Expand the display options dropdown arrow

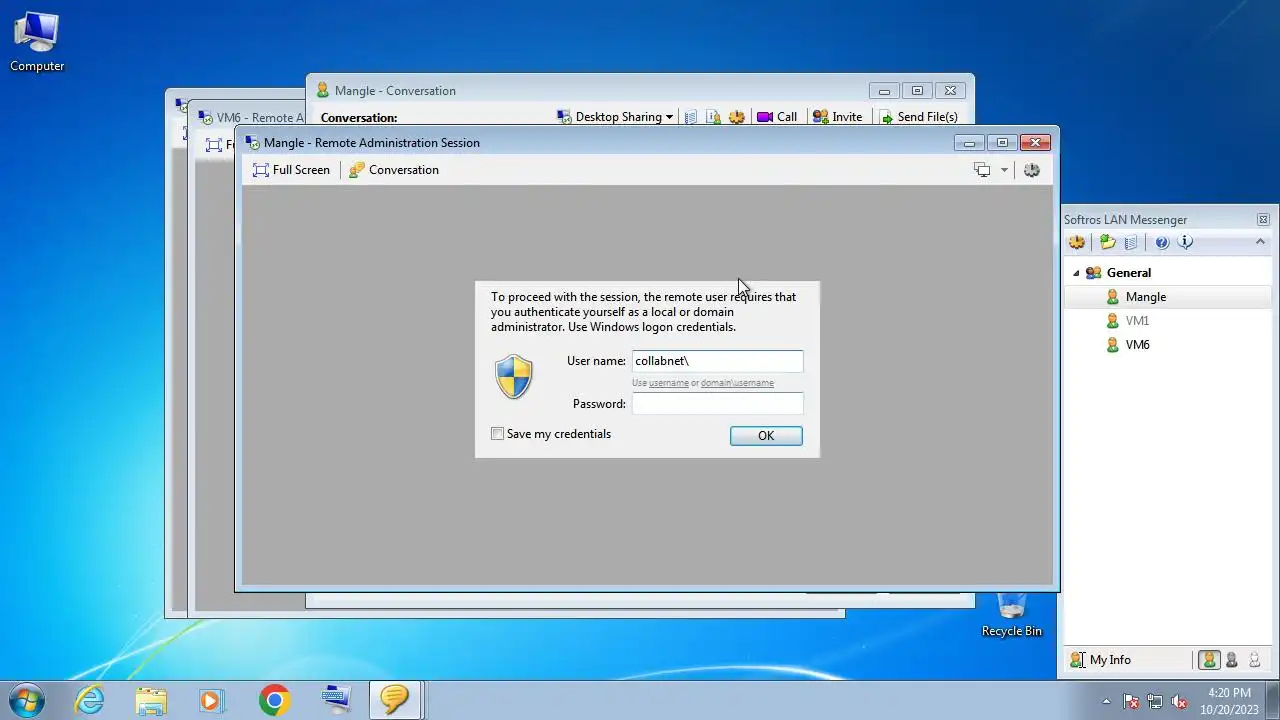1004,170
